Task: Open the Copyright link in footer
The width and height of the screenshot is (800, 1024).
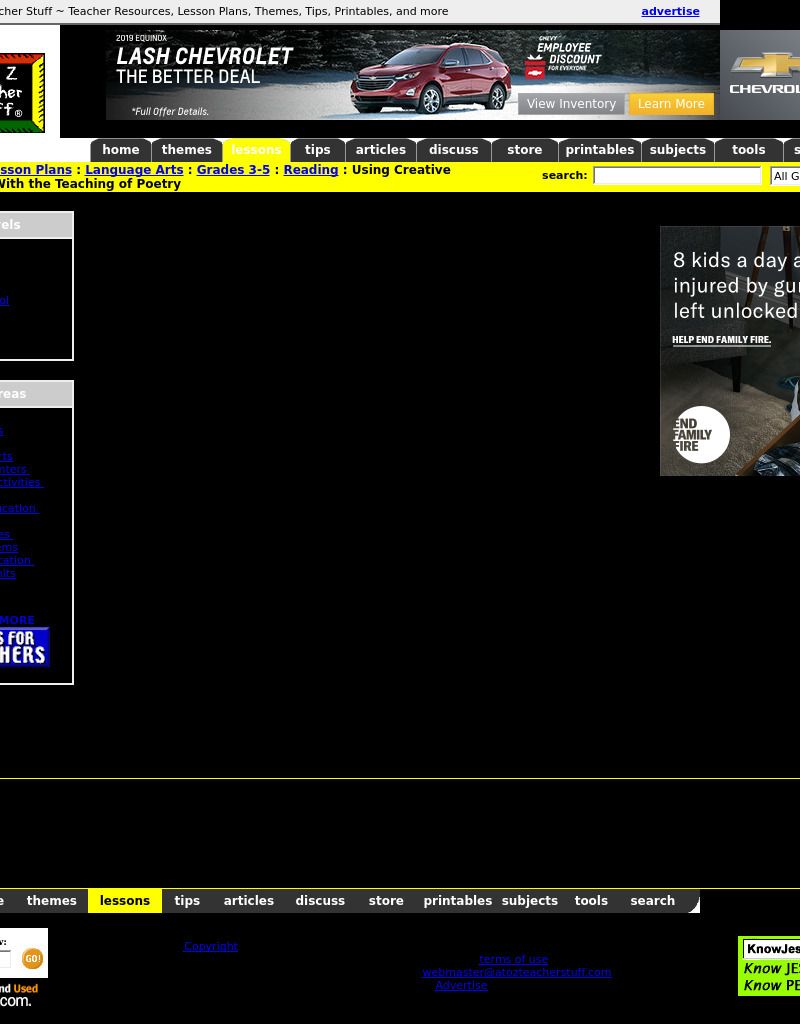Action: click(211, 946)
